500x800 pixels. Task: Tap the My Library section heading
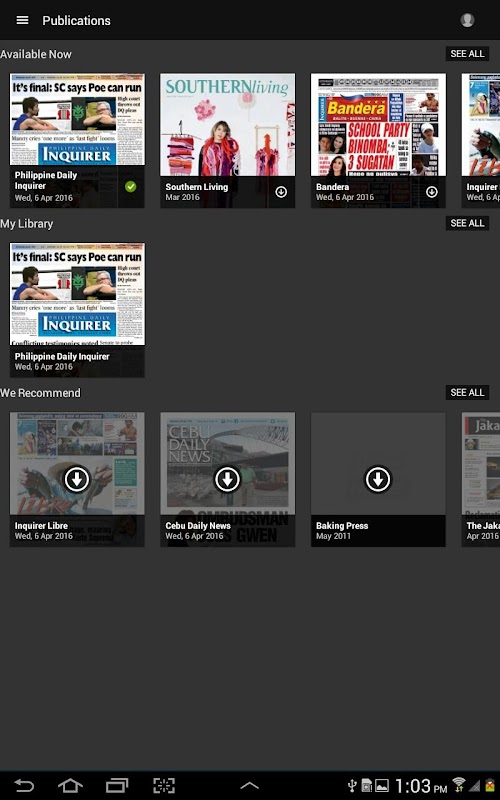click(27, 223)
